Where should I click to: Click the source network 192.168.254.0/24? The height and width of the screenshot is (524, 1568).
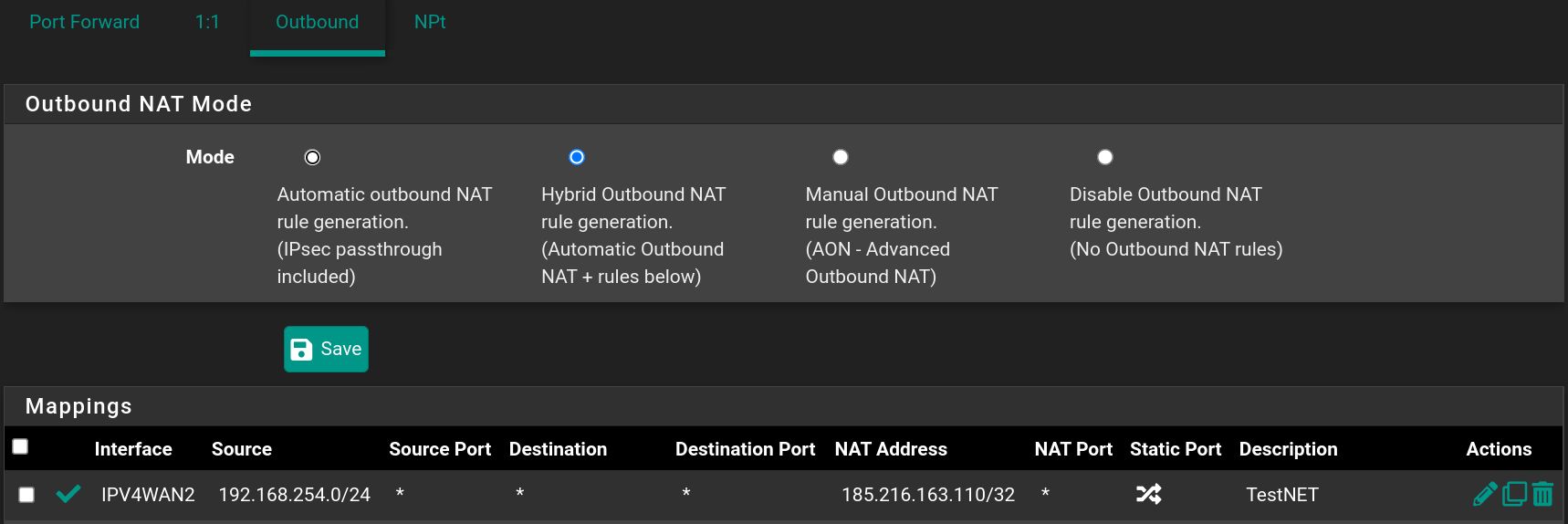[294, 495]
